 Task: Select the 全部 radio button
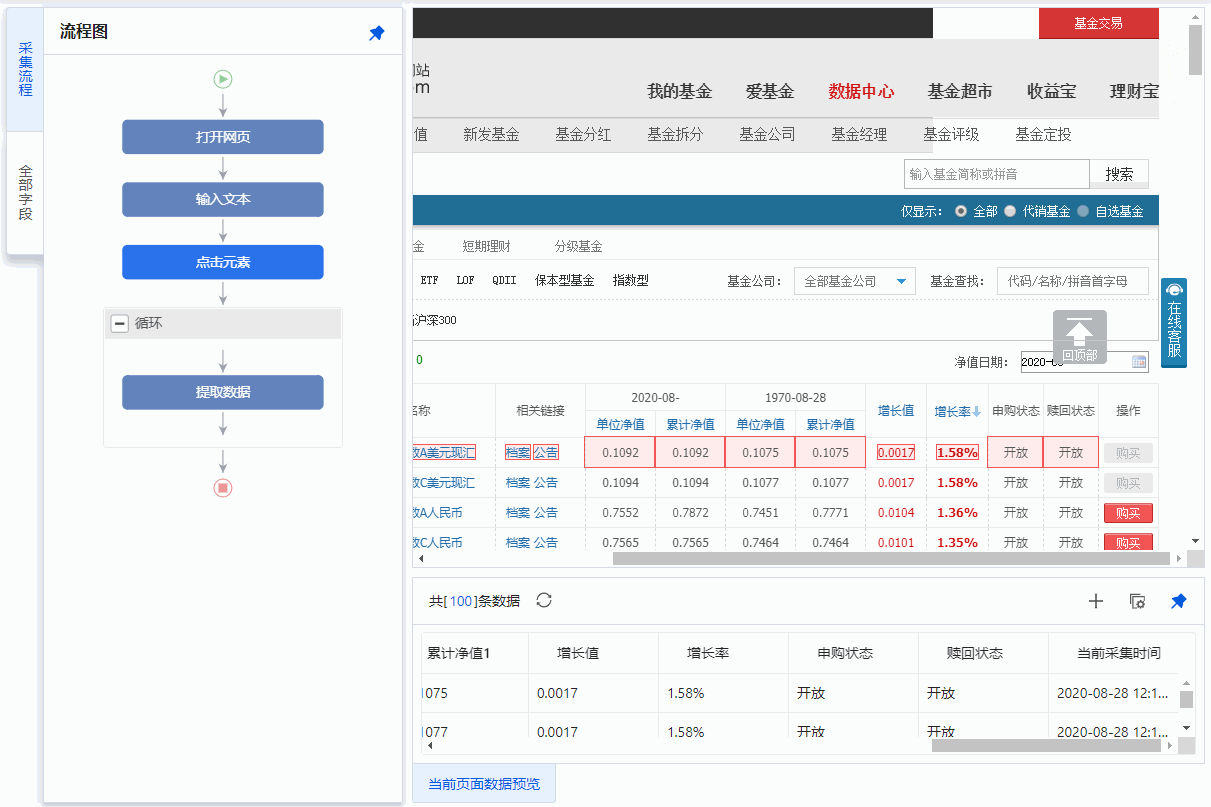pyautogui.click(x=961, y=211)
